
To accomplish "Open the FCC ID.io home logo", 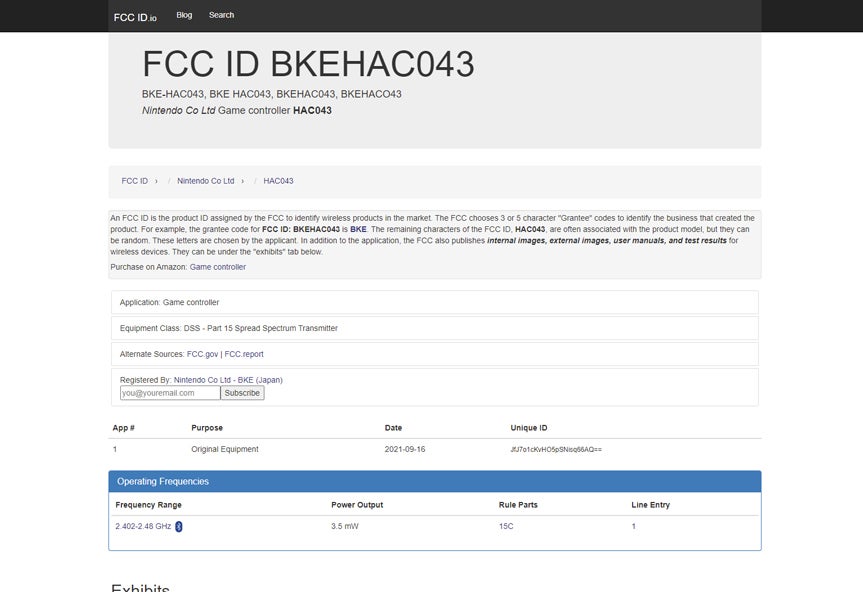I will [x=135, y=17].
